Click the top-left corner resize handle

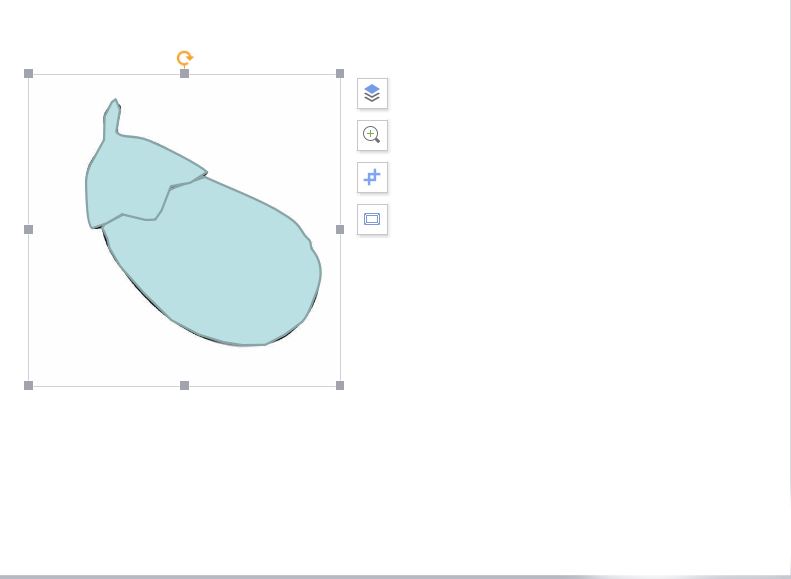tap(28, 74)
